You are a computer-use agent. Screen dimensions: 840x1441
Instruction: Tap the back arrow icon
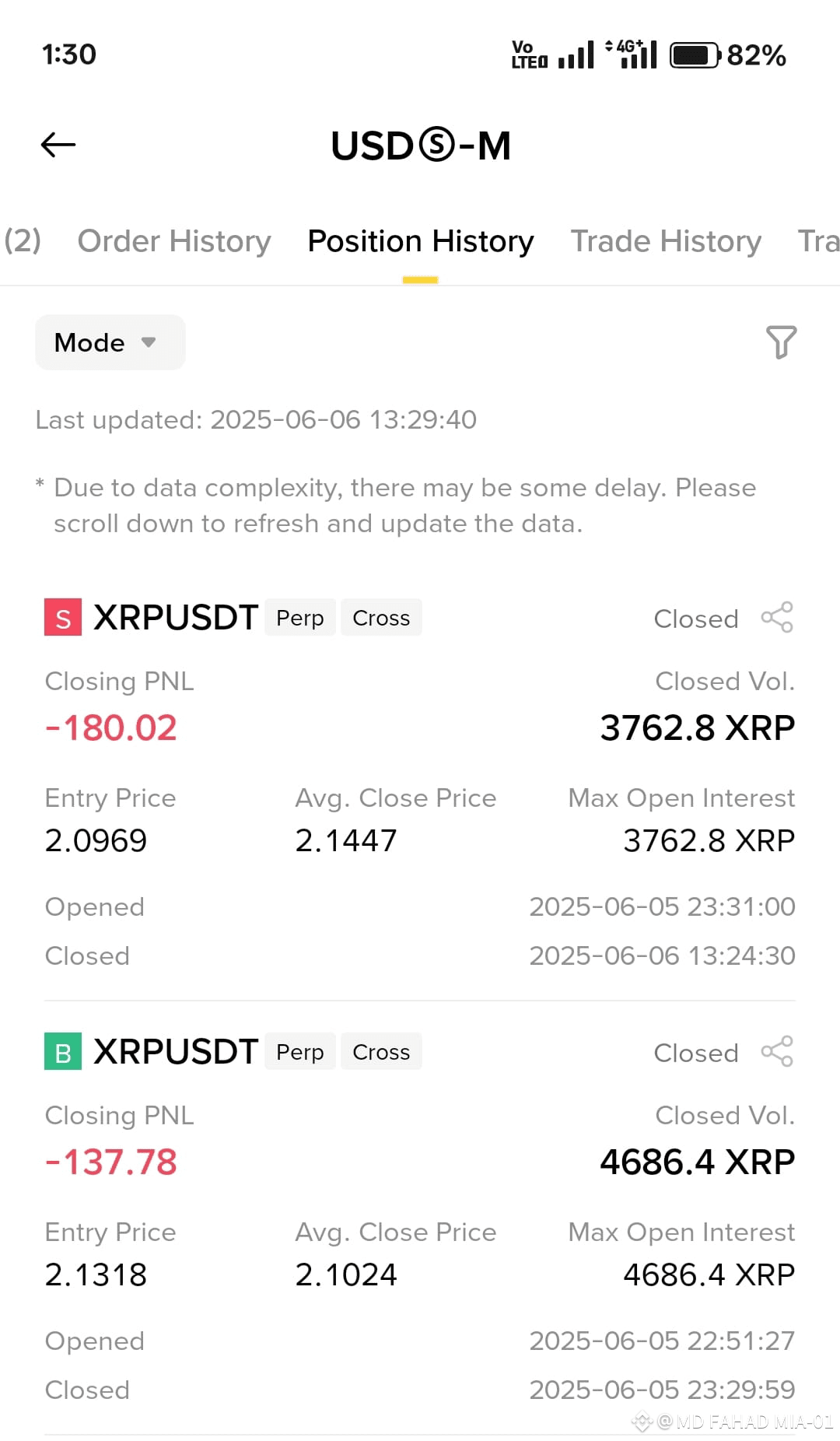58,145
